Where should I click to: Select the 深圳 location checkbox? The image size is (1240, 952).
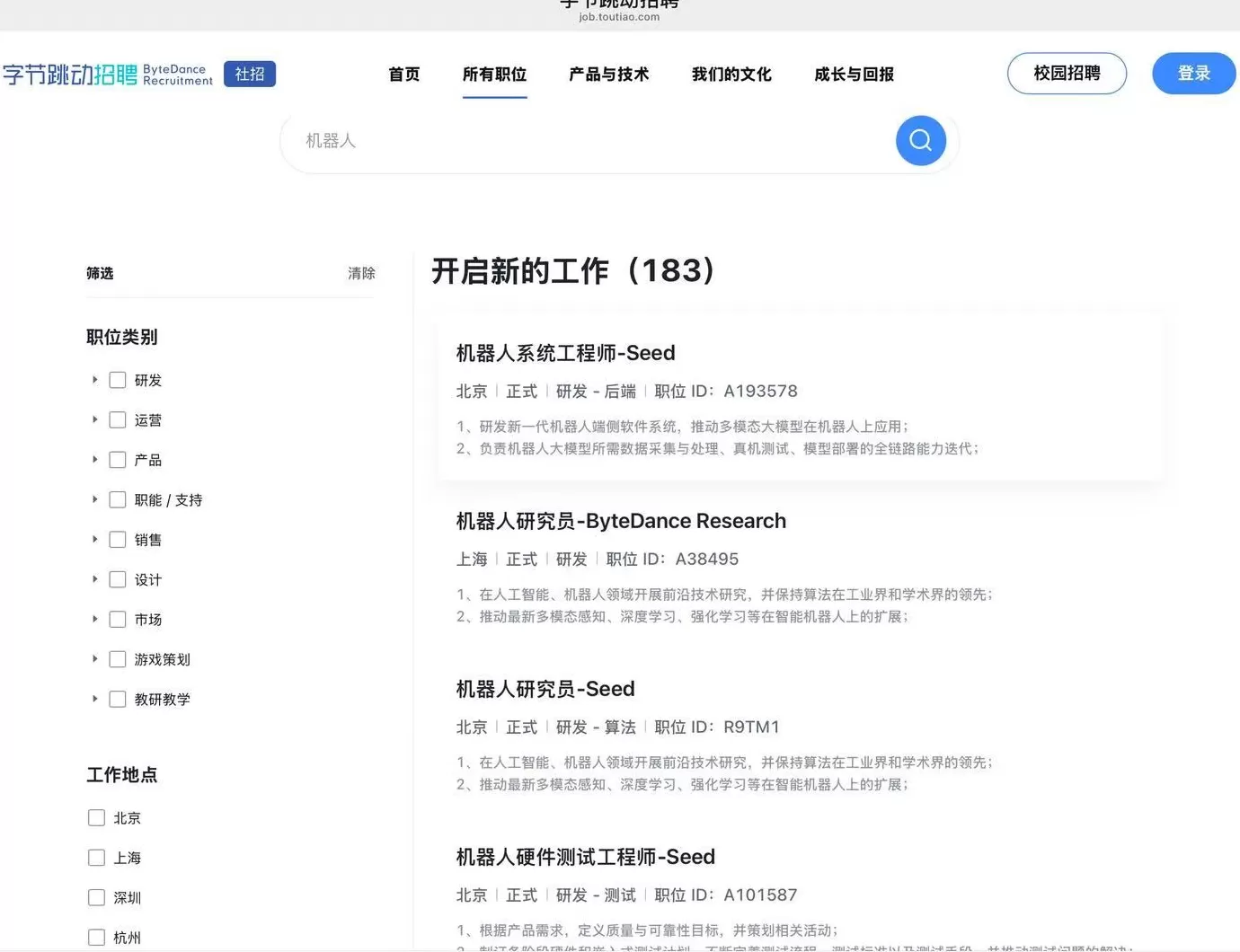[96, 897]
